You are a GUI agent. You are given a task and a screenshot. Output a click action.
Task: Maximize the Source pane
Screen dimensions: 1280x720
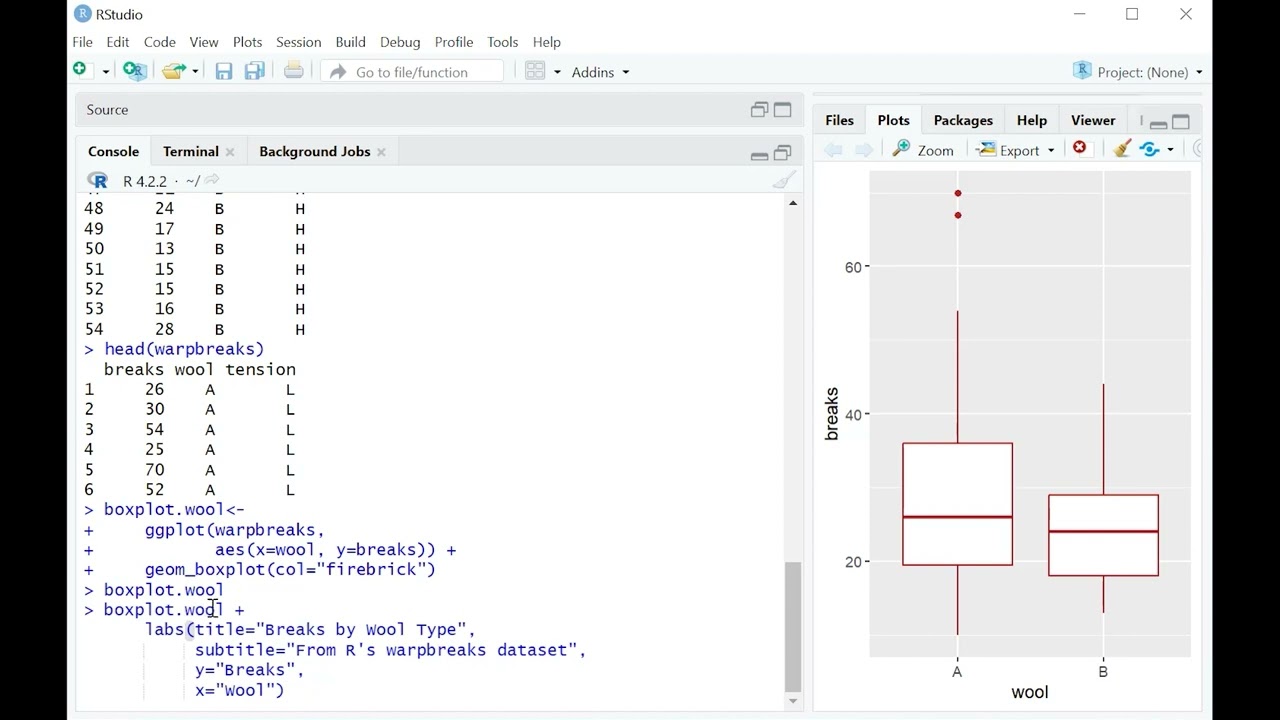783,110
